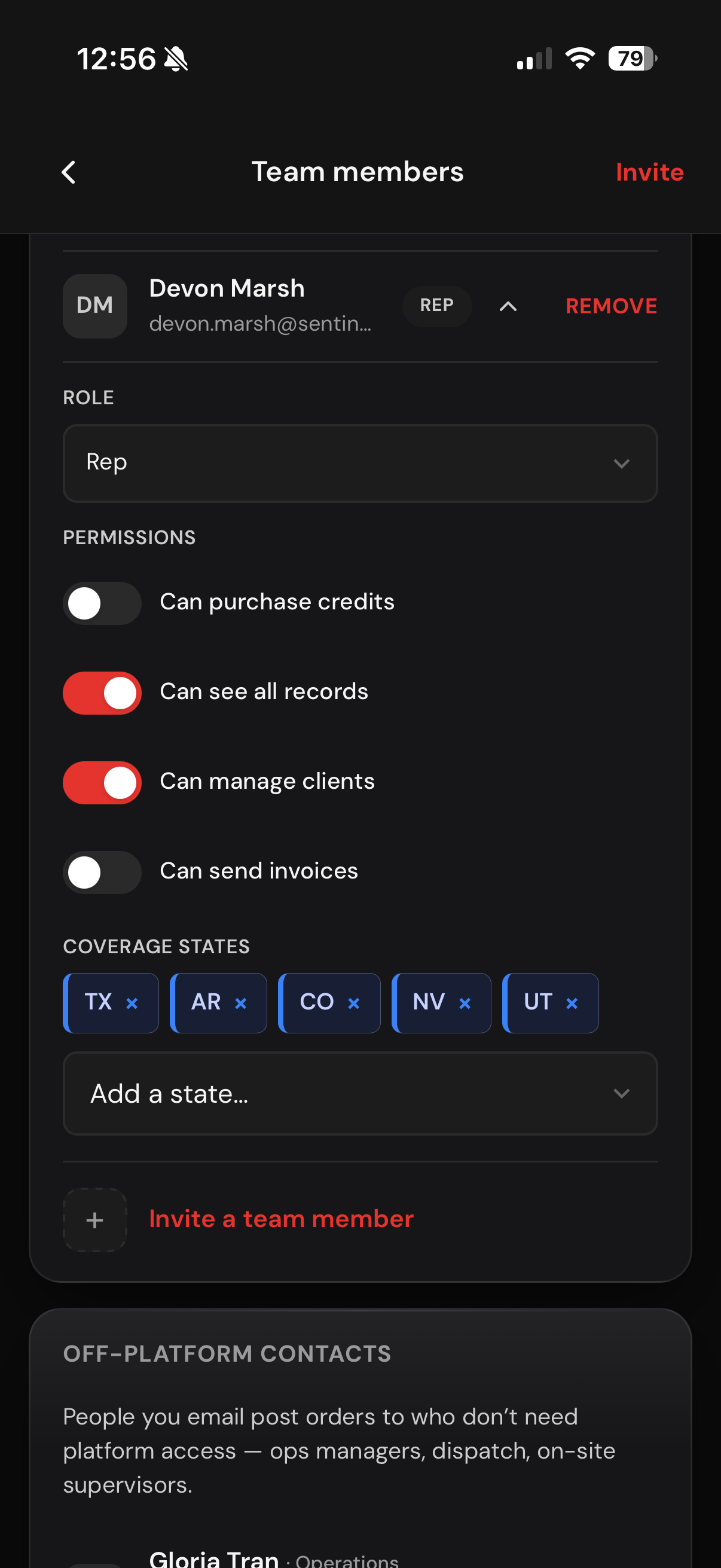Tap the COVERAGE STATES label

tap(157, 947)
